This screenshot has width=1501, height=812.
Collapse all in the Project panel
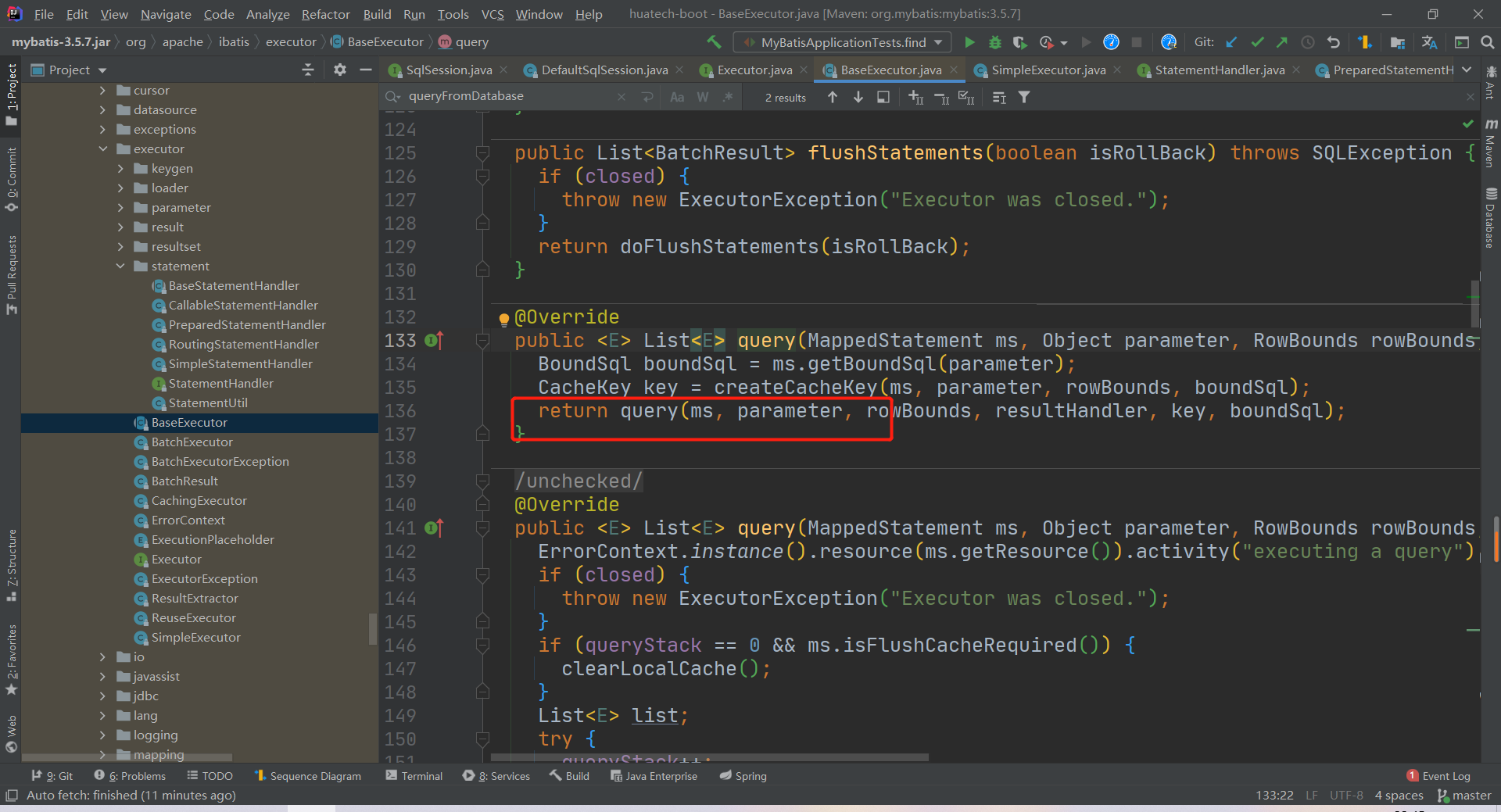[x=308, y=70]
